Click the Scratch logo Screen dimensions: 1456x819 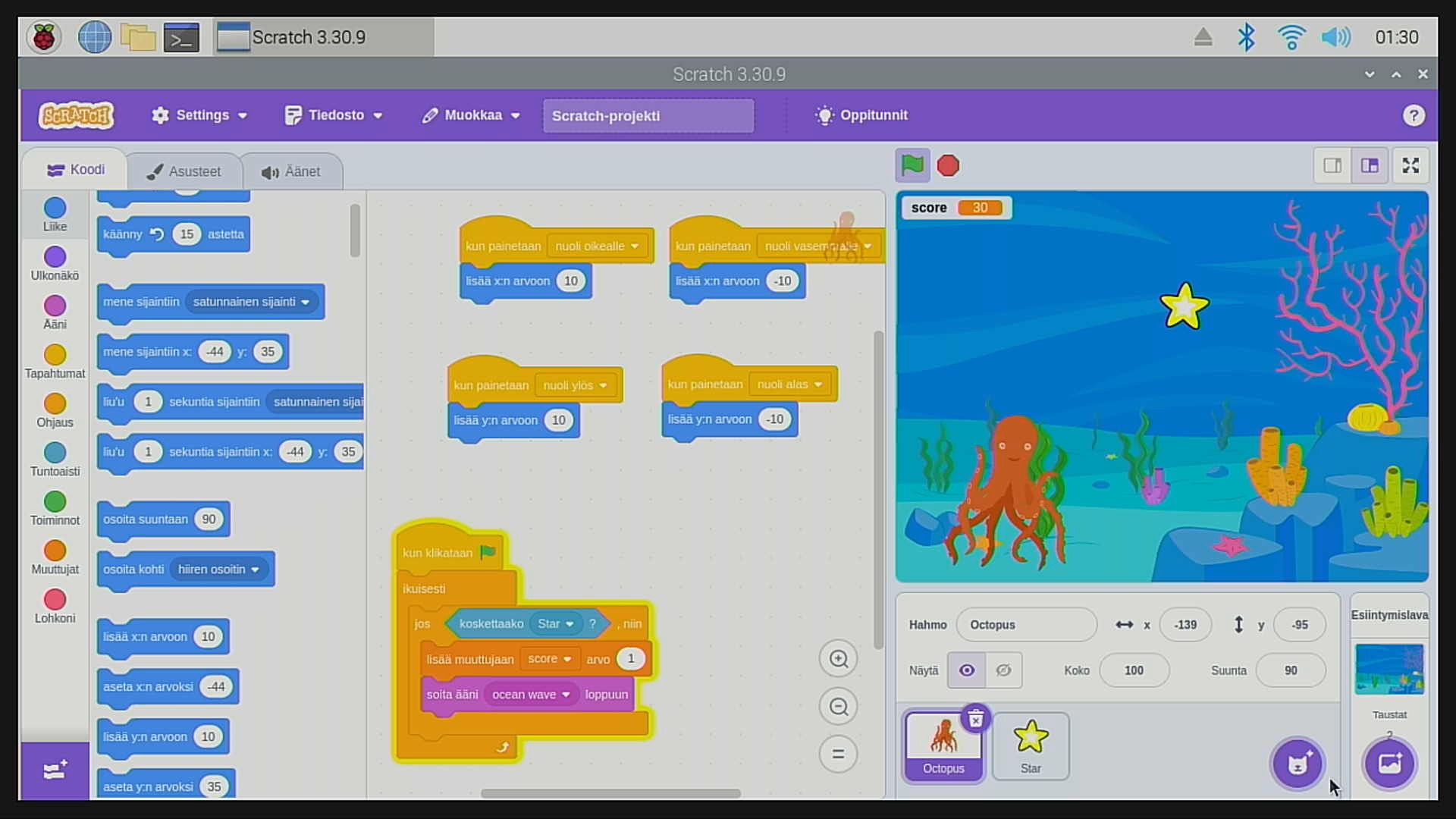77,115
